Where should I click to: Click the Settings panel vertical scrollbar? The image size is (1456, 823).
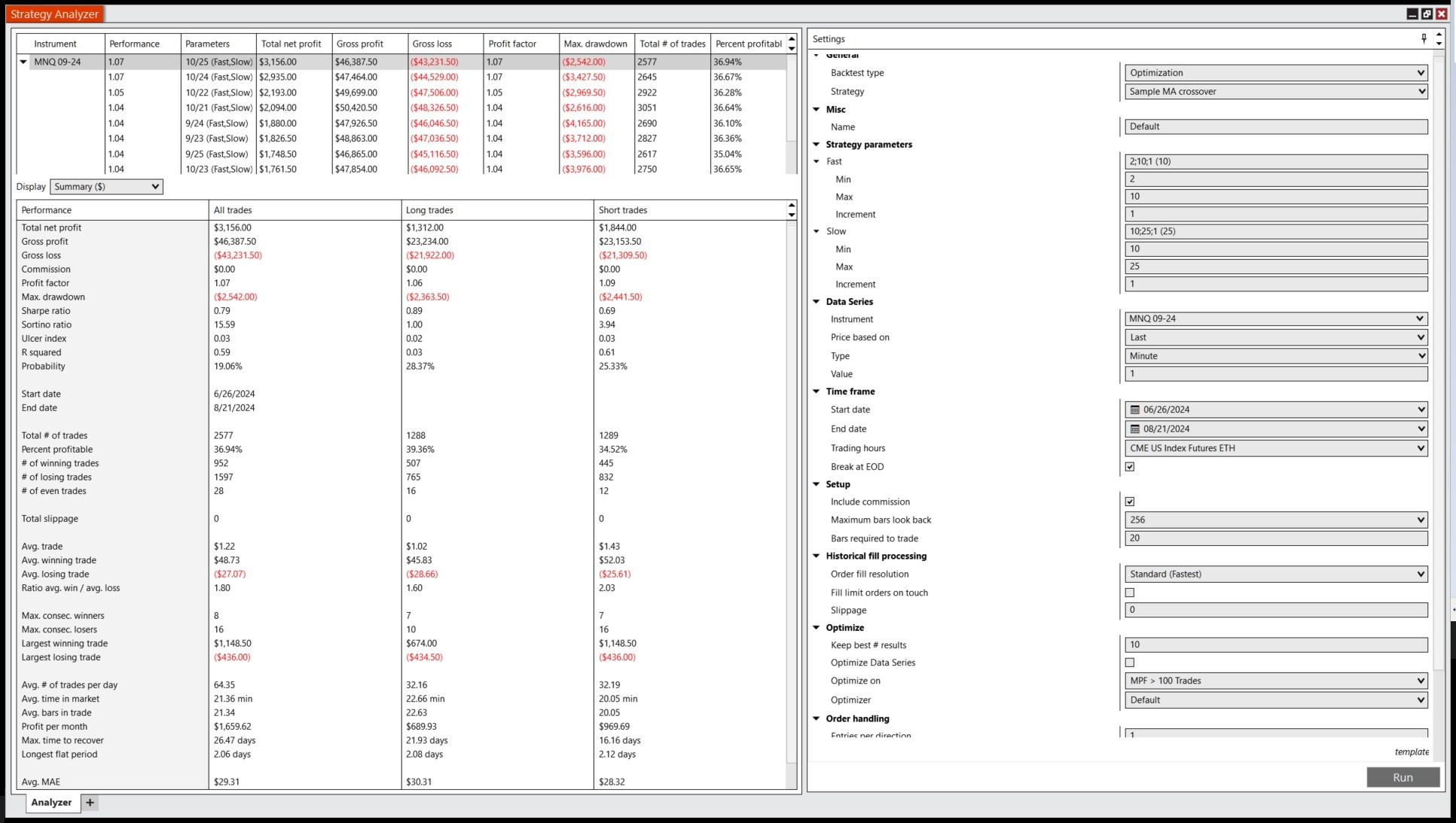[1439, 376]
